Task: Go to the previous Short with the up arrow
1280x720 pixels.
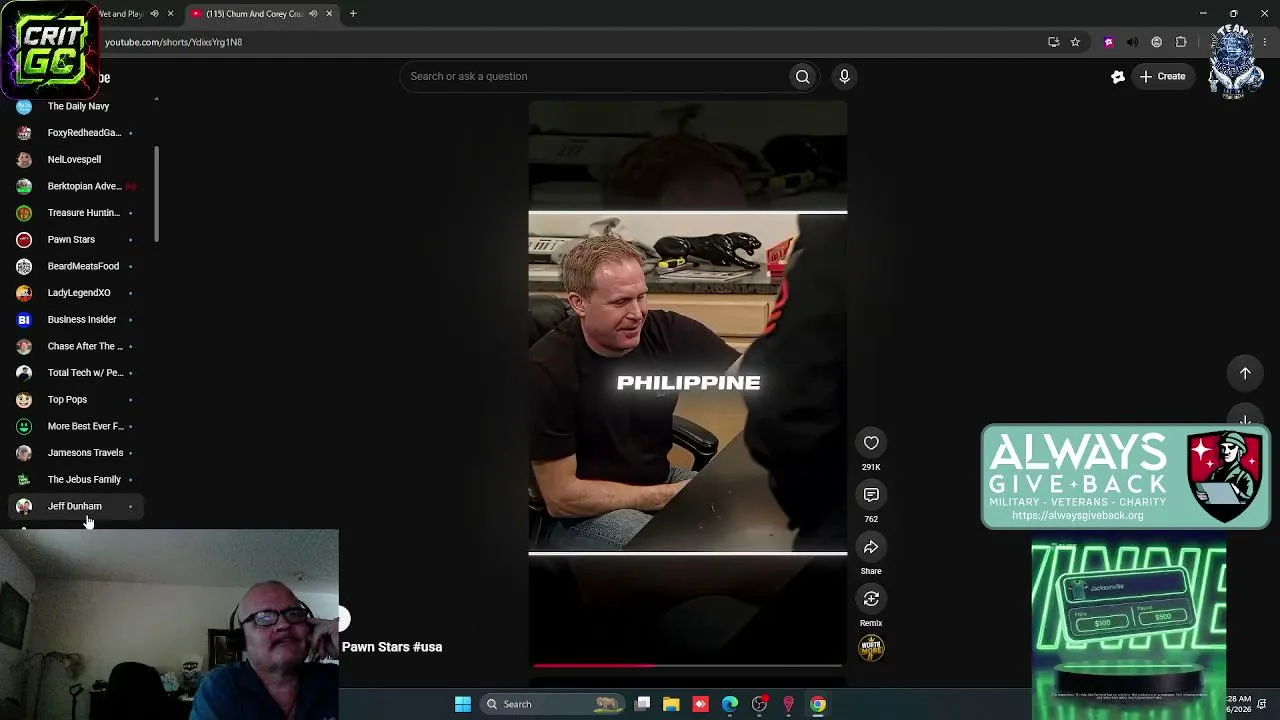Action: click(1245, 373)
